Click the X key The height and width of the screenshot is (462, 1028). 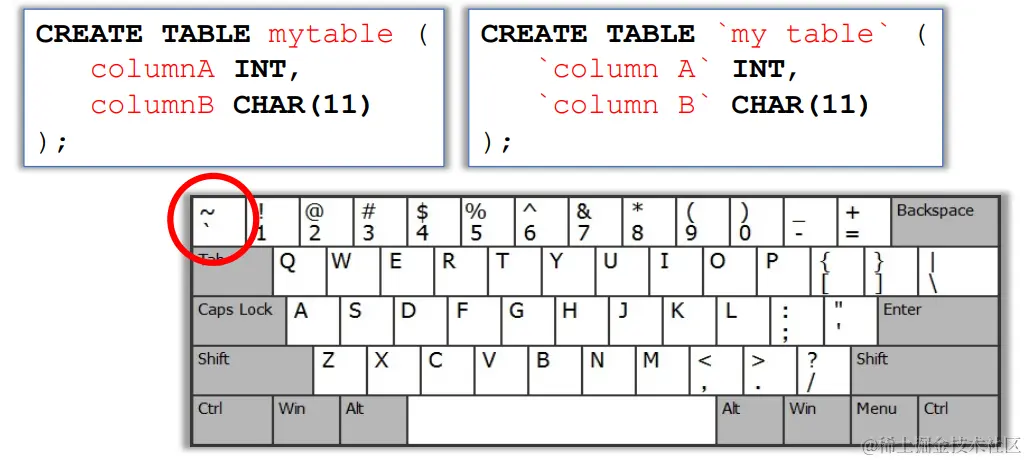click(x=394, y=370)
